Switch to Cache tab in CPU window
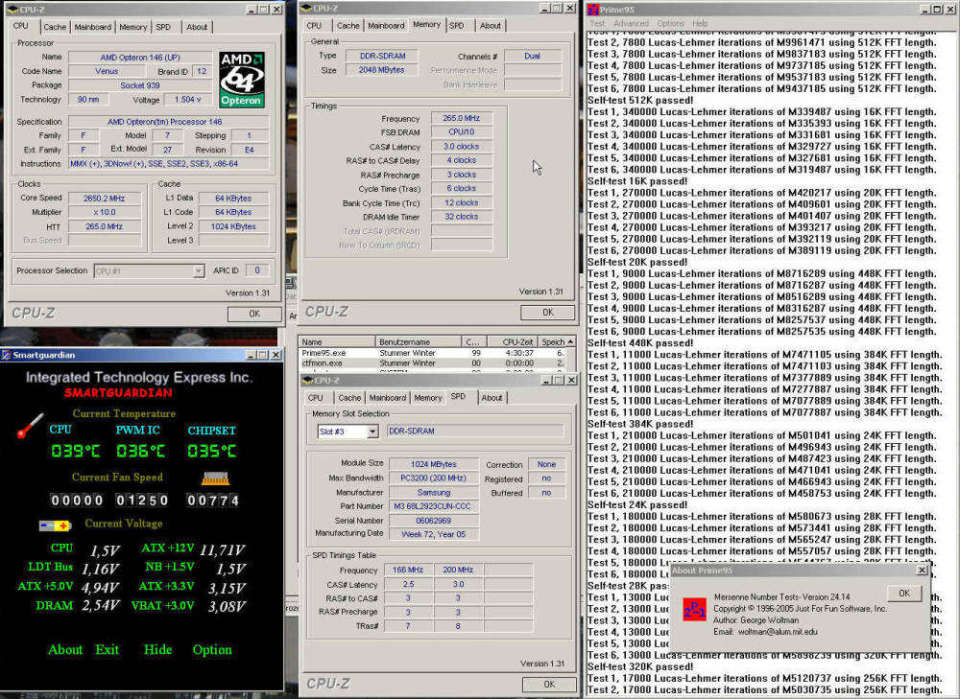This screenshot has width=960, height=699. [54, 27]
